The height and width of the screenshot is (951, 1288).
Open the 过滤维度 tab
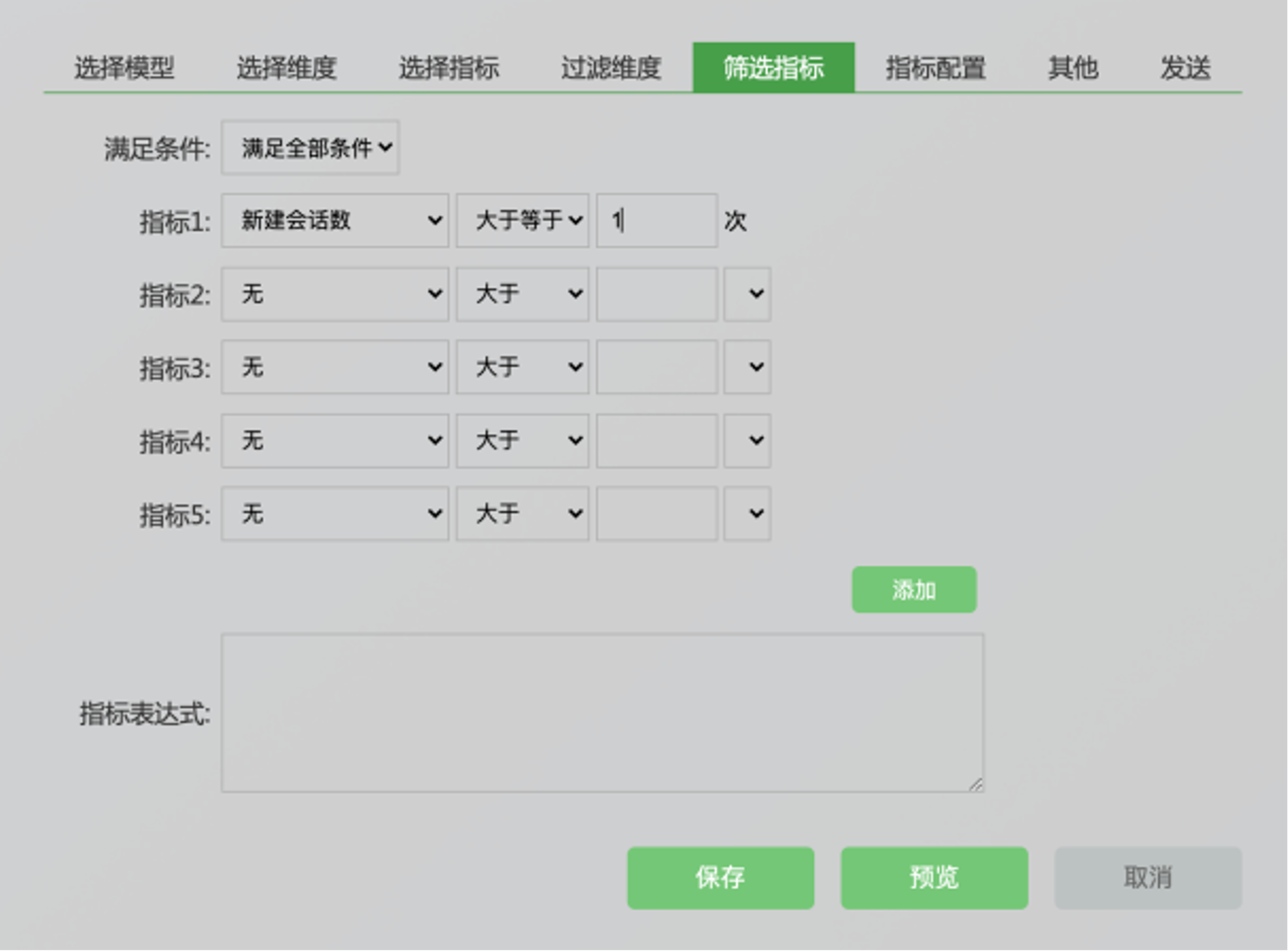point(610,68)
